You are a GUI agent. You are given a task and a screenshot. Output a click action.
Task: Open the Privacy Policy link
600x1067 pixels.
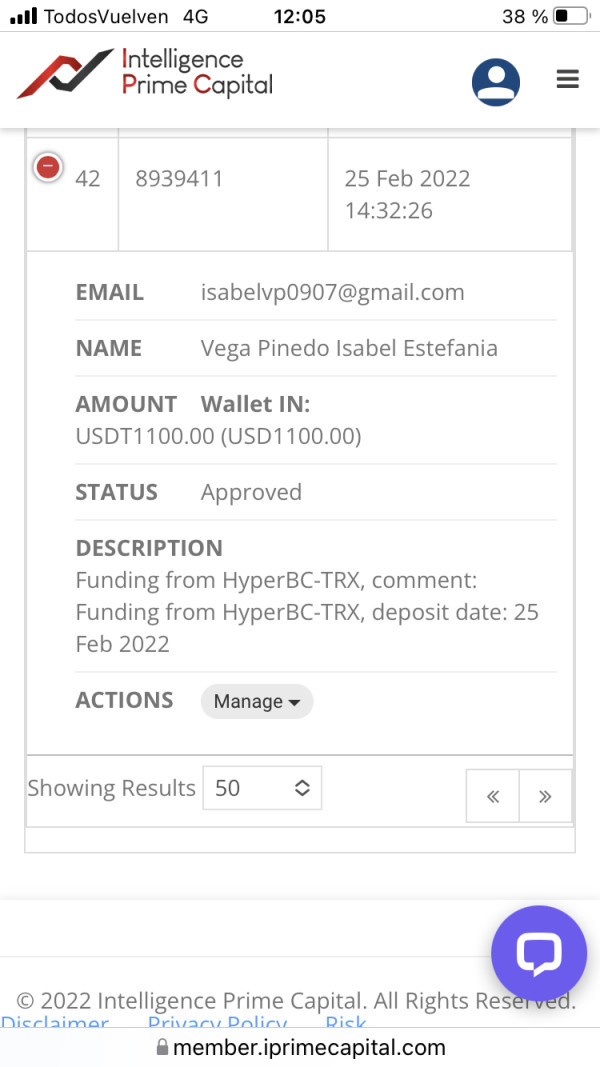click(217, 1024)
